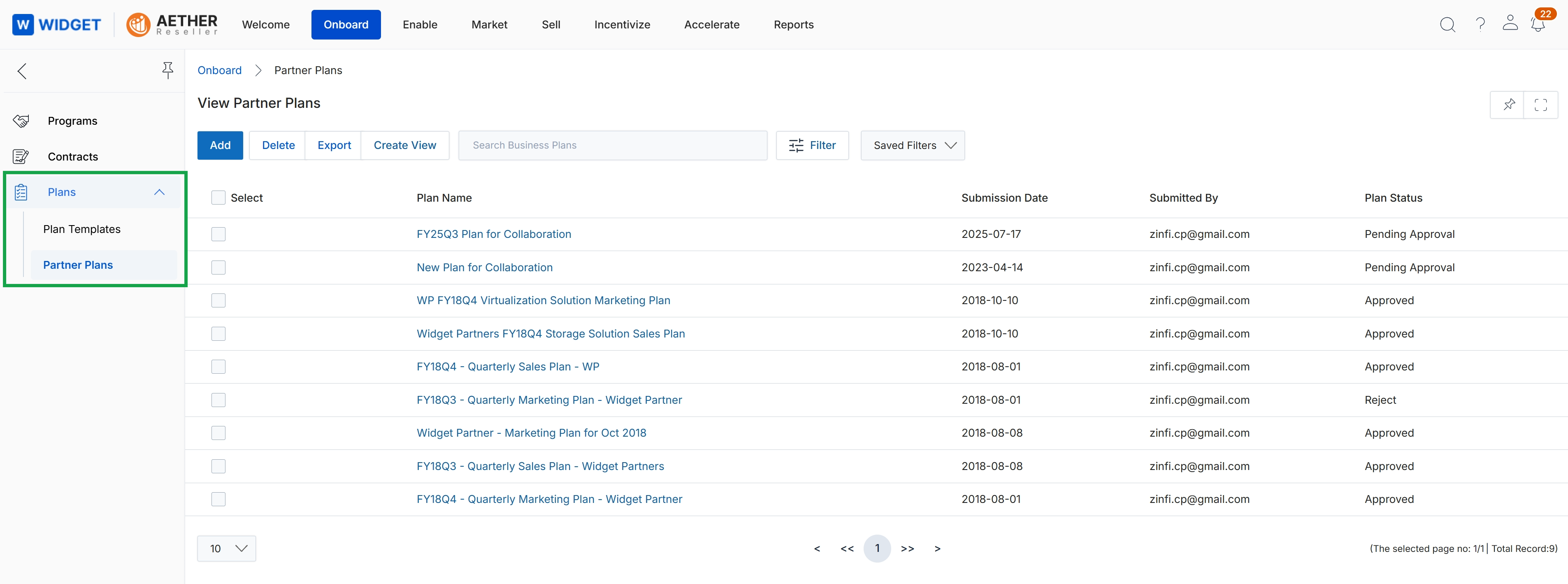Follow the Onboard breadcrumb link
This screenshot has height=584, width=1568.
pyautogui.click(x=219, y=71)
